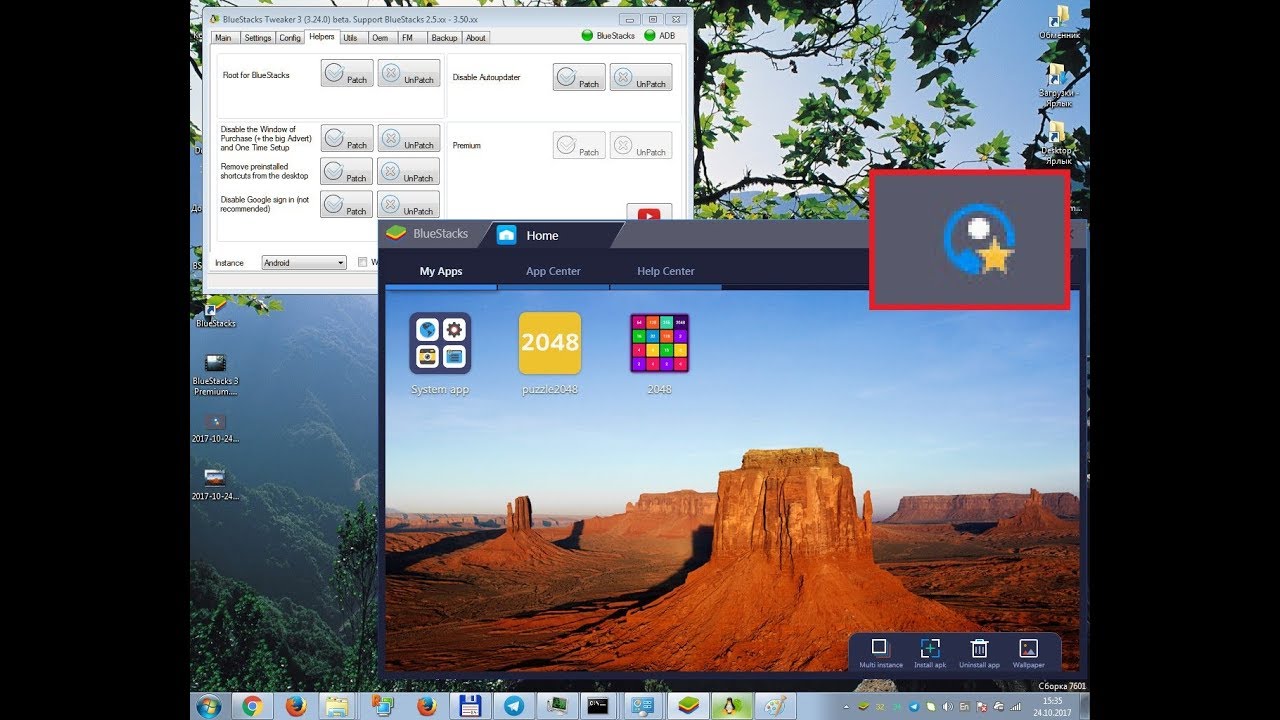Patch Disable Autoupdater
Viewport: 1280px width, 720px height.
pyautogui.click(x=579, y=77)
